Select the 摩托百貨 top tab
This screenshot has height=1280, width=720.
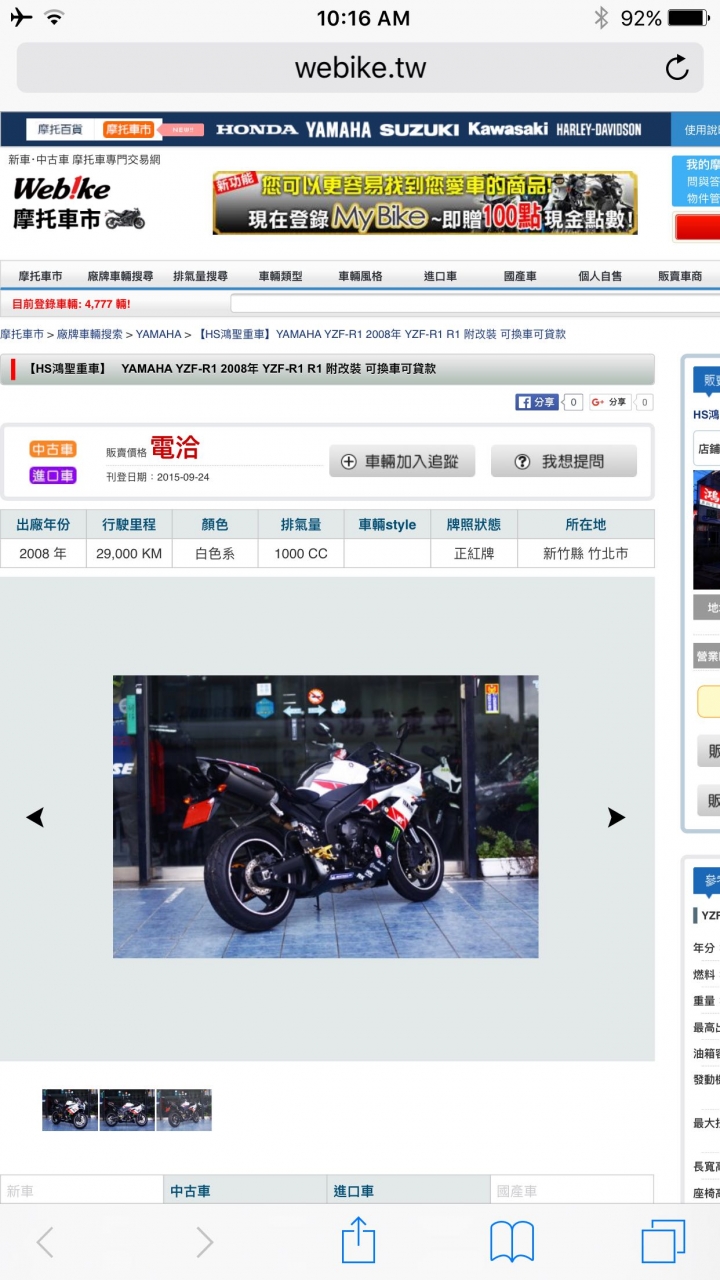click(62, 130)
